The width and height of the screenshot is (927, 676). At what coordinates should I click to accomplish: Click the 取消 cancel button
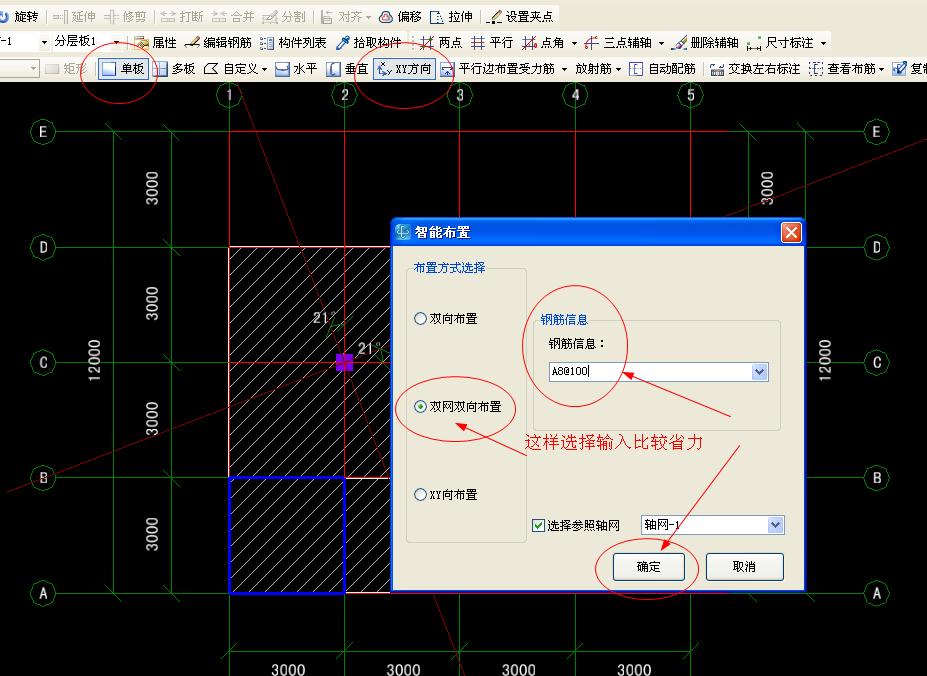click(744, 567)
